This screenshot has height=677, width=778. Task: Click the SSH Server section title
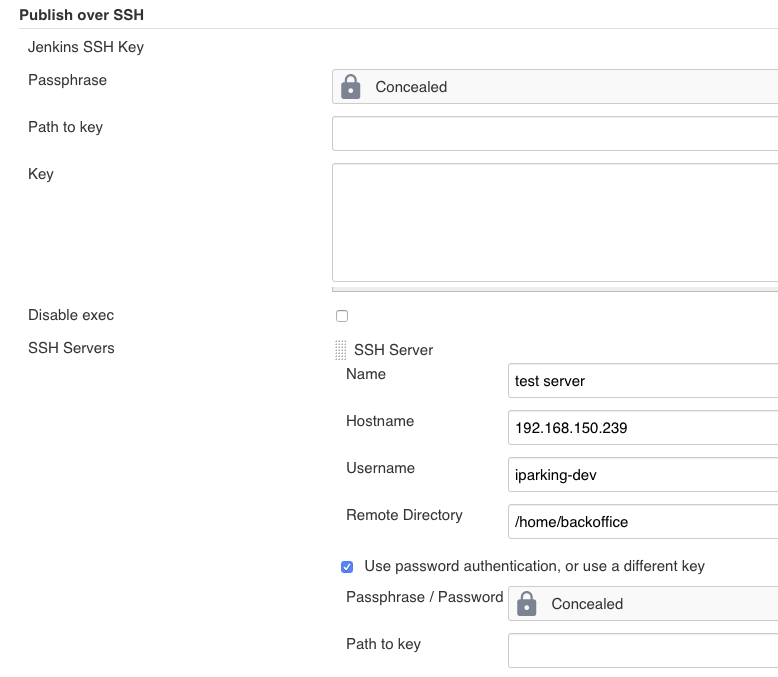(393, 350)
